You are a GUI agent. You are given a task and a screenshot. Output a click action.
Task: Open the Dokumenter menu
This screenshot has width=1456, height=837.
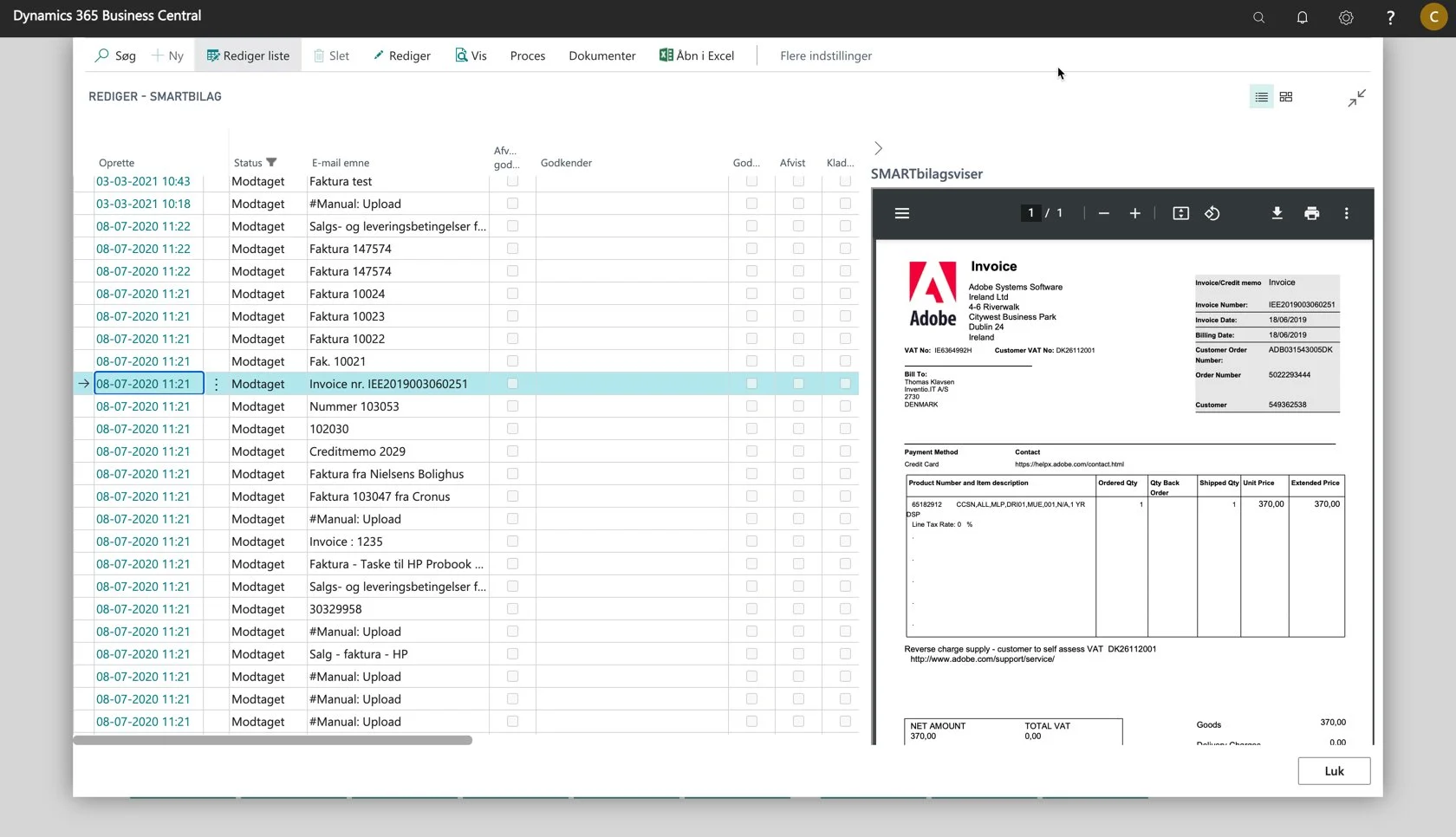click(602, 55)
